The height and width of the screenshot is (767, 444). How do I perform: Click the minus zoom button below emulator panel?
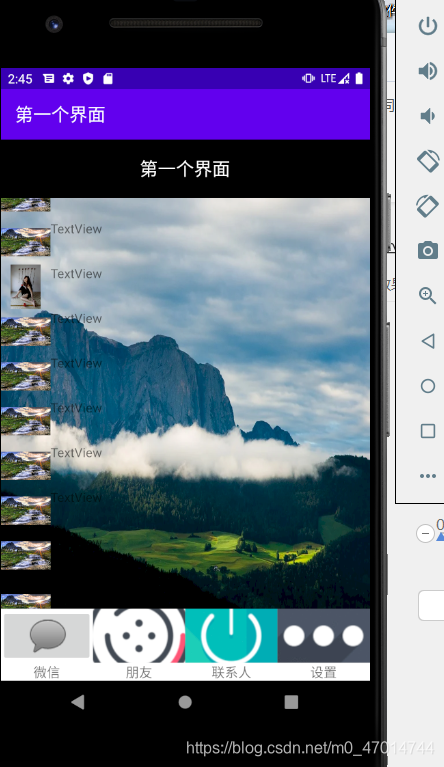(425, 533)
